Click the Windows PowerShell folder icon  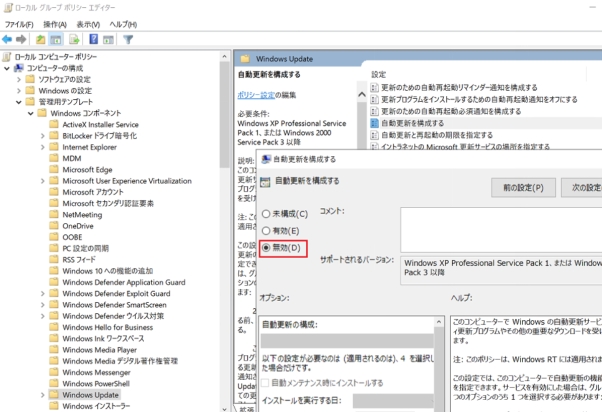(x=54, y=383)
